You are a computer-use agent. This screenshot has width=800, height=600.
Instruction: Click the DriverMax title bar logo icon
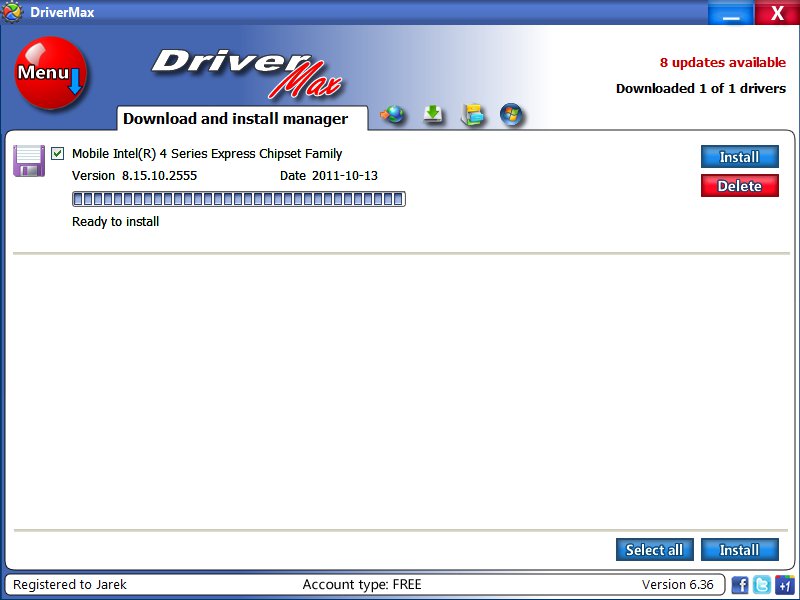(x=11, y=12)
